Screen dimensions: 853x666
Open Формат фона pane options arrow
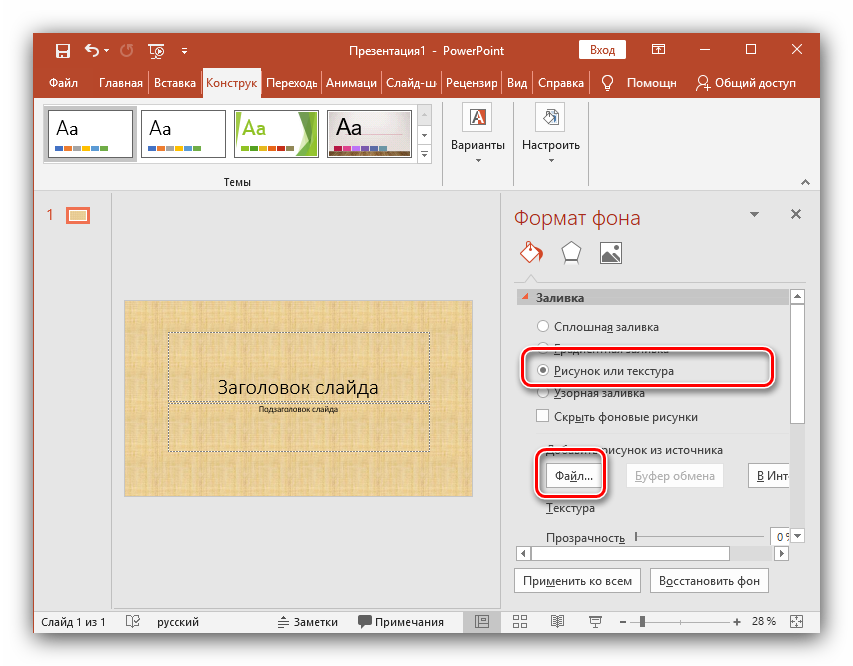click(755, 214)
